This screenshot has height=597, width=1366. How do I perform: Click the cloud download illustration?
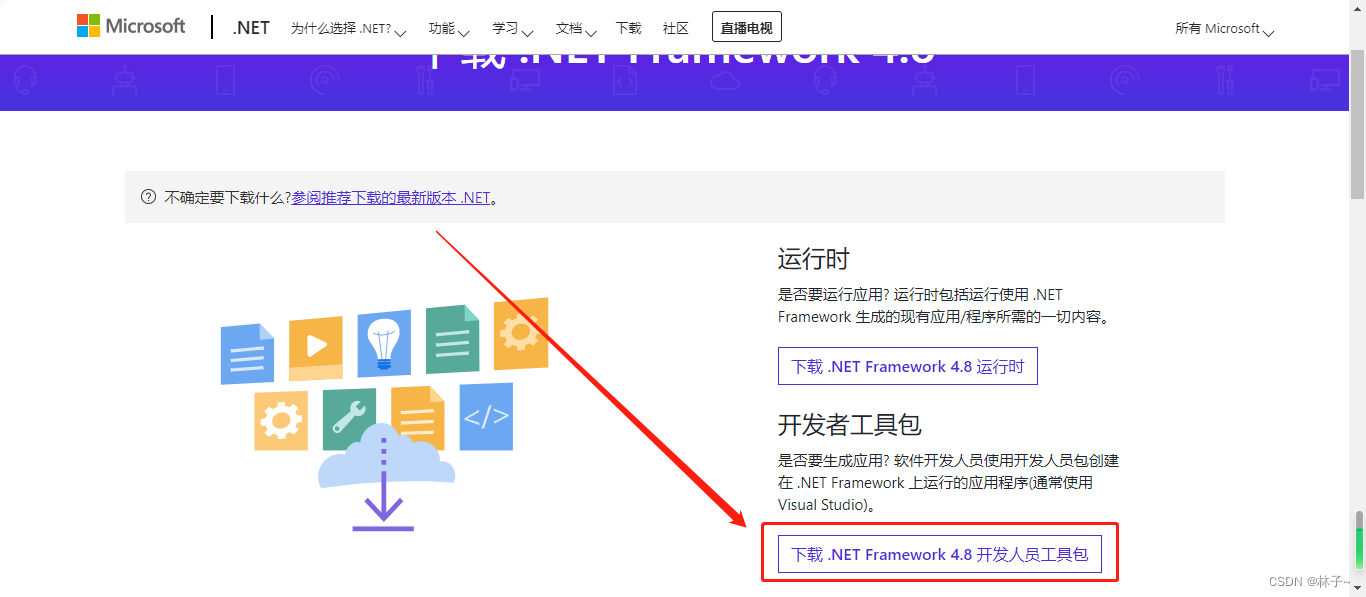[384, 477]
